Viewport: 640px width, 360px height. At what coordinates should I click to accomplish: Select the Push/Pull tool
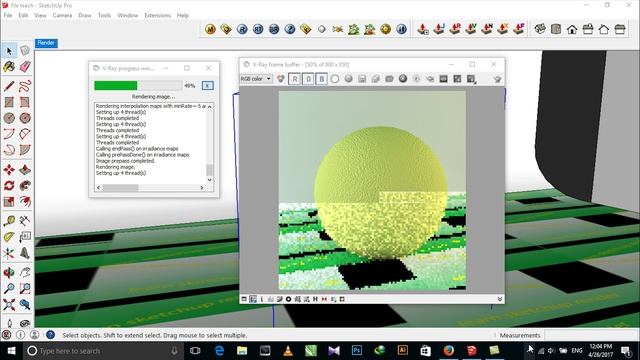[25, 169]
